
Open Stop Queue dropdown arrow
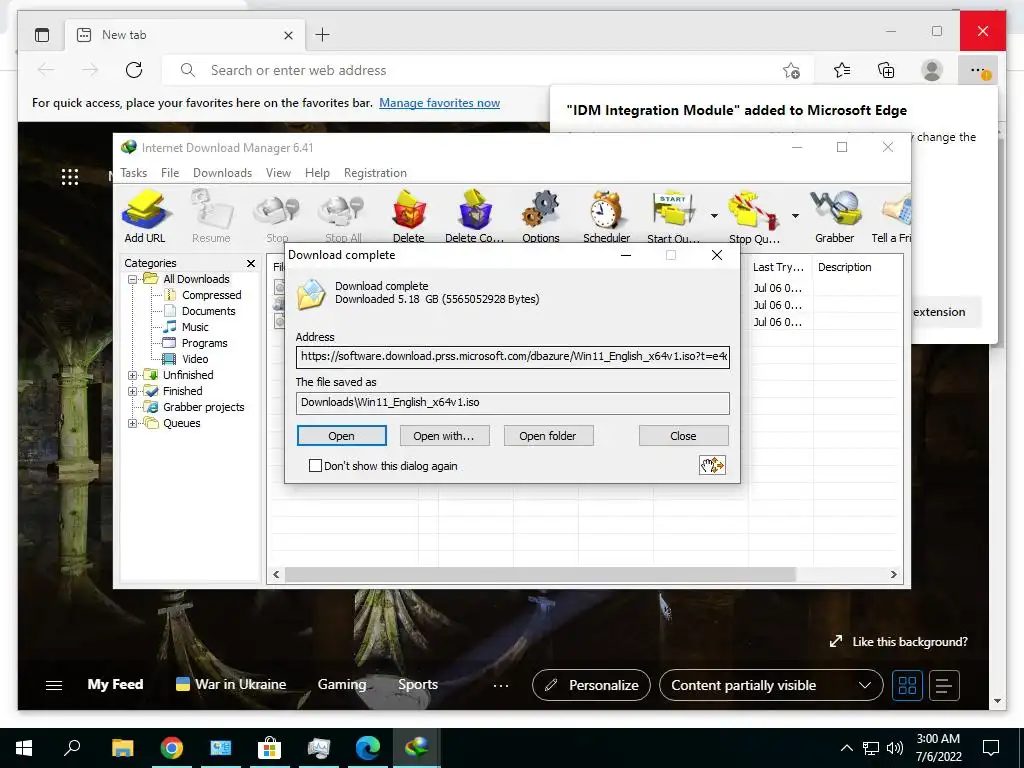click(795, 216)
